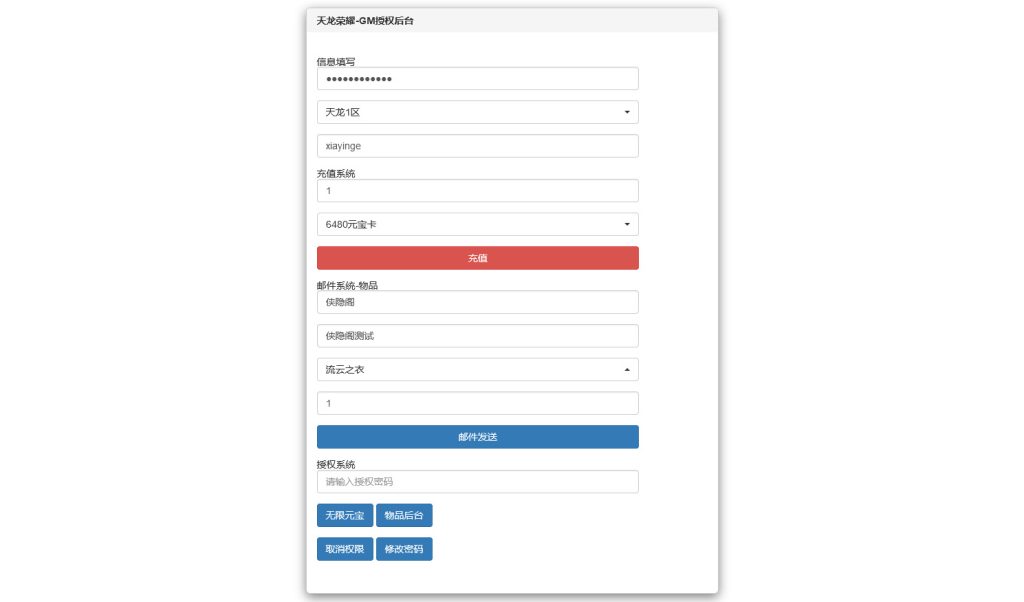Open the 物品后台 item backend button
This screenshot has height=602, width=1024.
tap(404, 515)
